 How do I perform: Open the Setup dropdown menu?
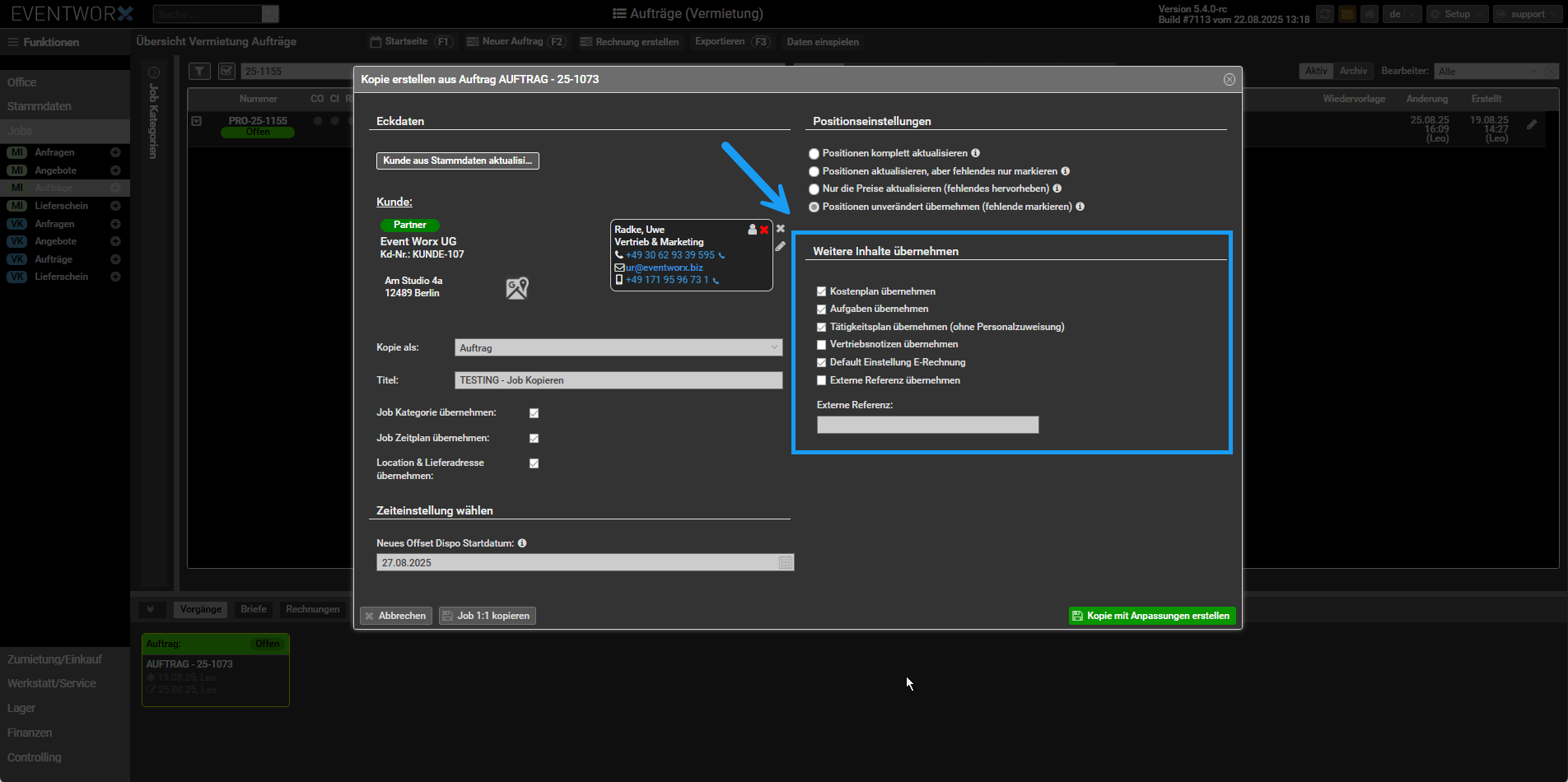[x=1457, y=14]
